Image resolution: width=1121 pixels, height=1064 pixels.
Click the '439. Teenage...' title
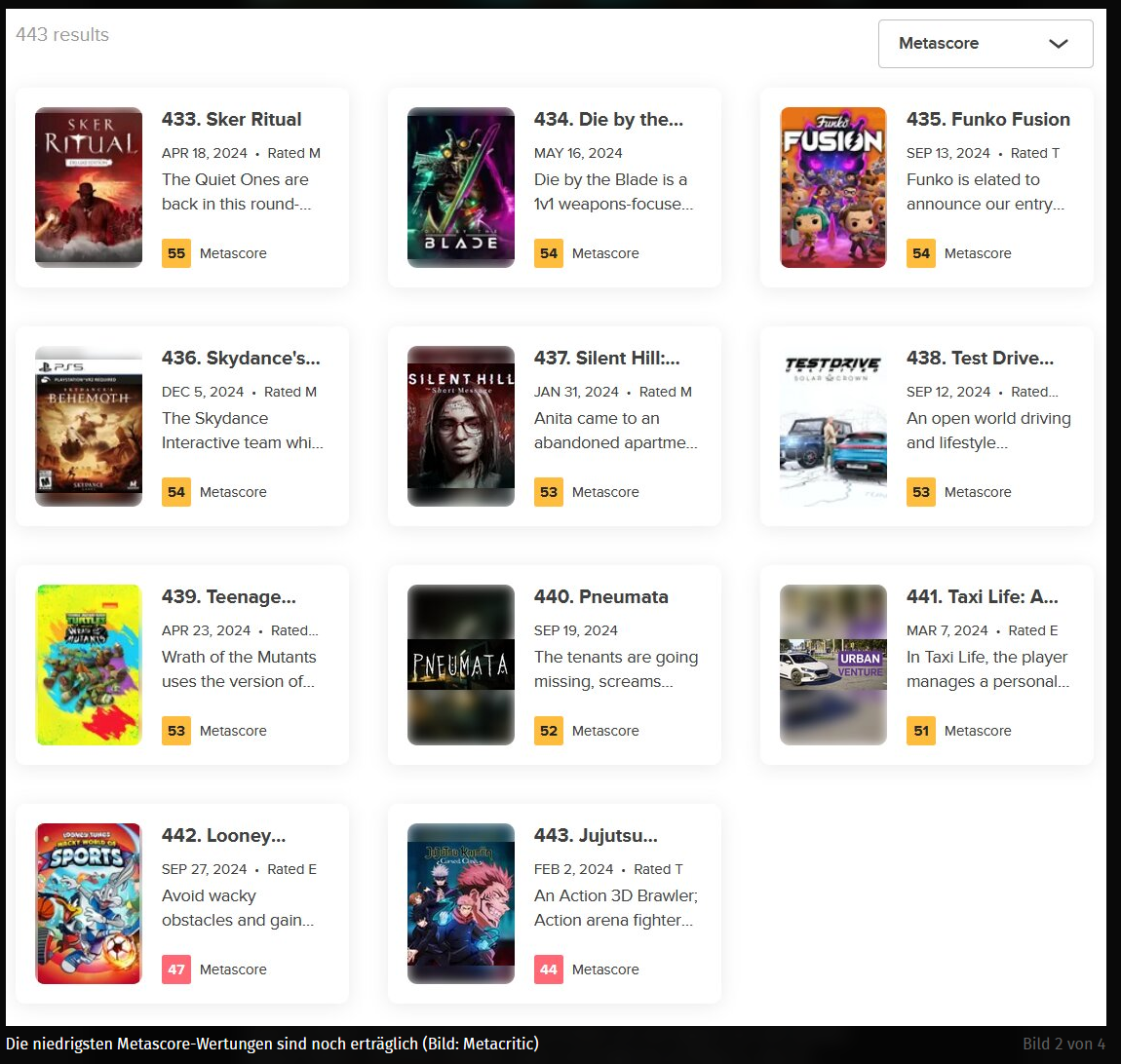(229, 596)
